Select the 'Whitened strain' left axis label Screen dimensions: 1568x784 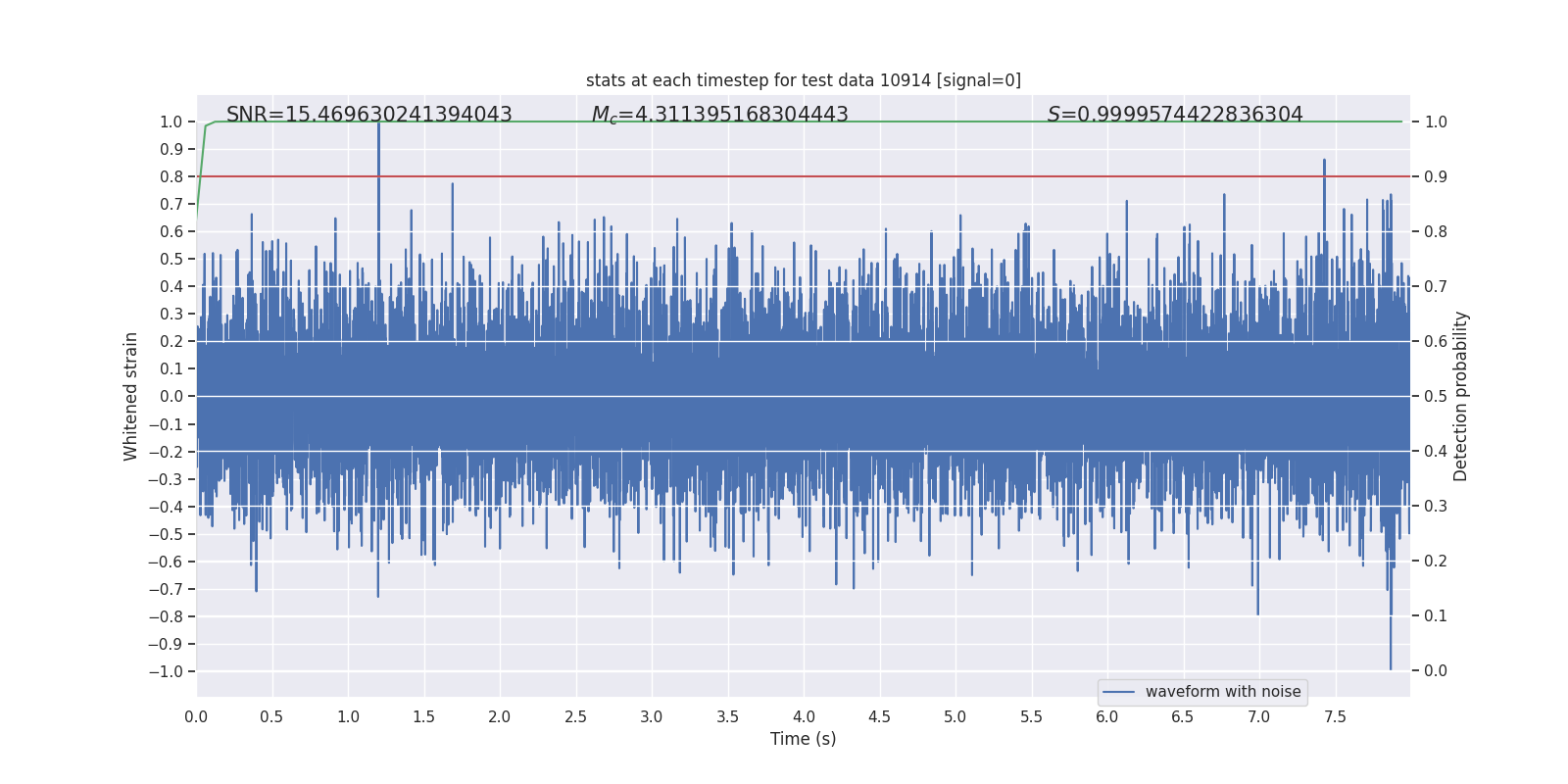tap(131, 396)
